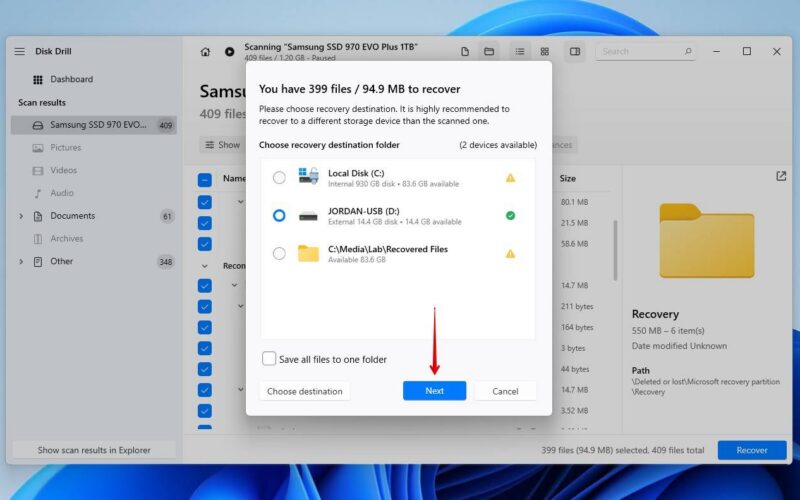Enable Save all files to one folder
The width and height of the screenshot is (800, 500).
269,359
